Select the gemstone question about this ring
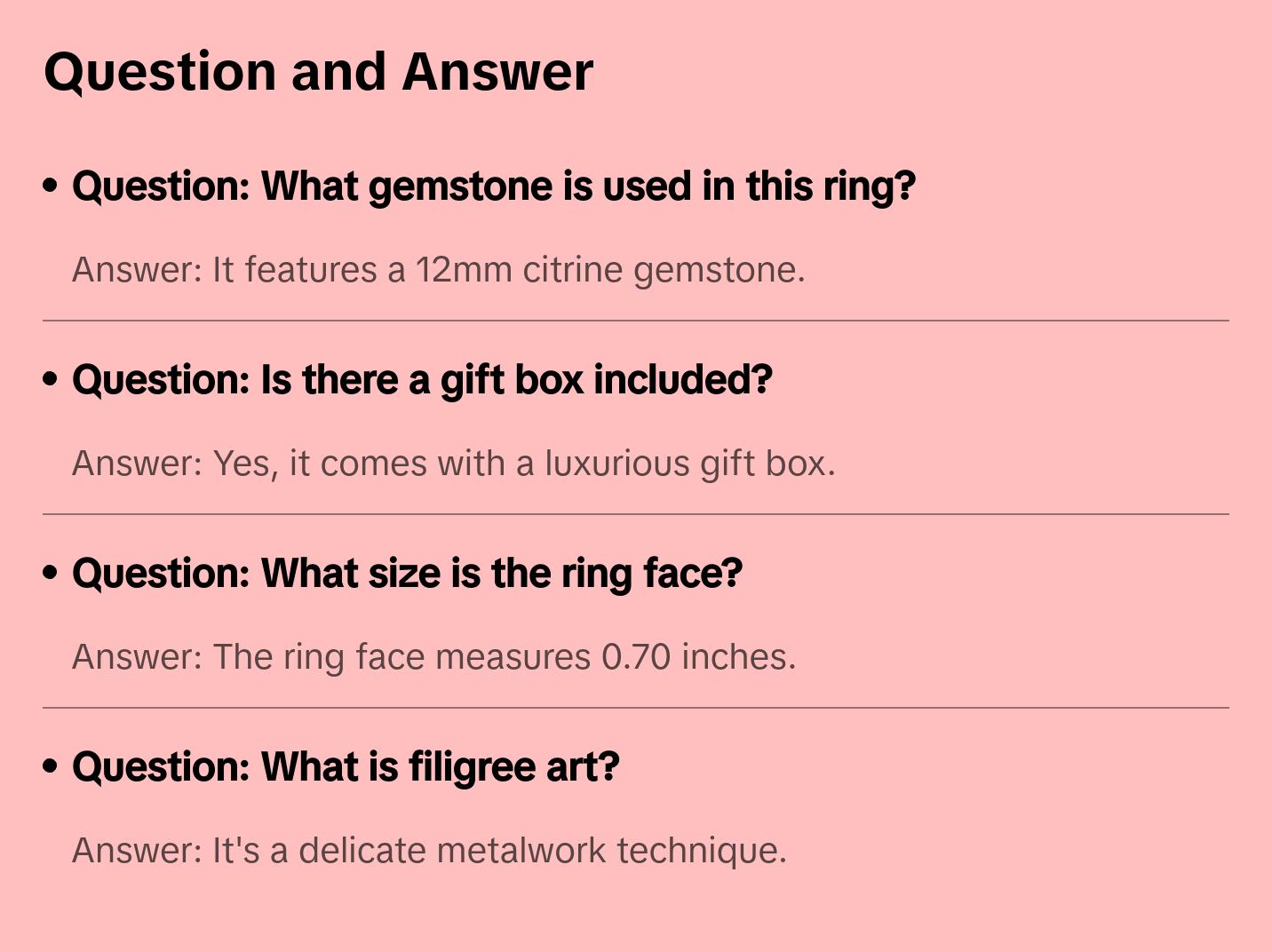Screen dimensions: 1272x952 [x=493, y=186]
